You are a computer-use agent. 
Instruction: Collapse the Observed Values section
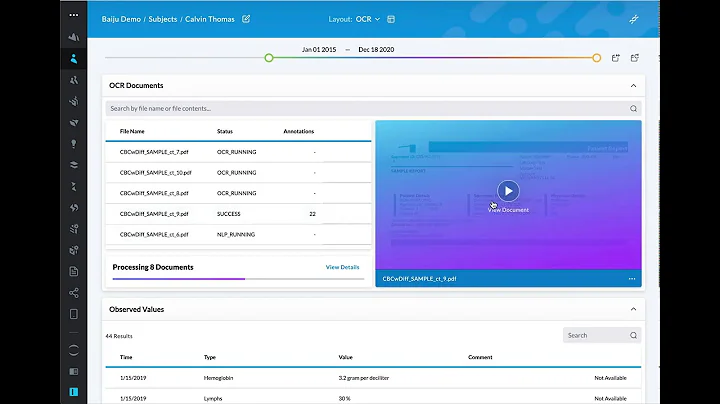(633, 309)
